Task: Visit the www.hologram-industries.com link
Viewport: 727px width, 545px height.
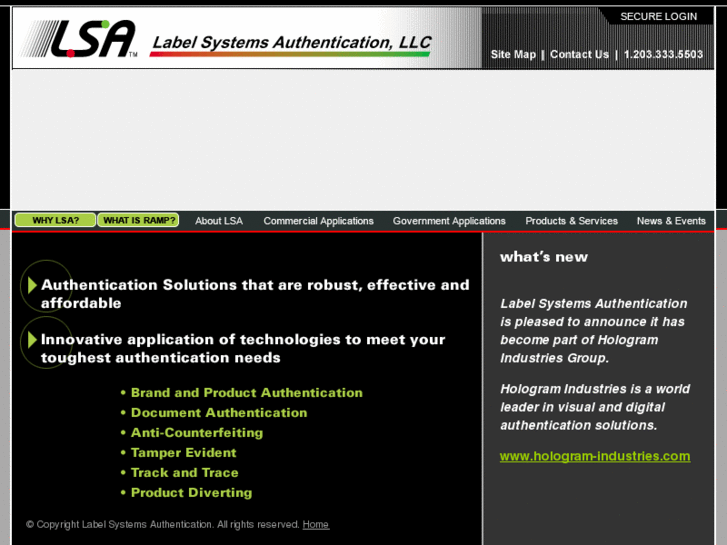Action: [595, 456]
